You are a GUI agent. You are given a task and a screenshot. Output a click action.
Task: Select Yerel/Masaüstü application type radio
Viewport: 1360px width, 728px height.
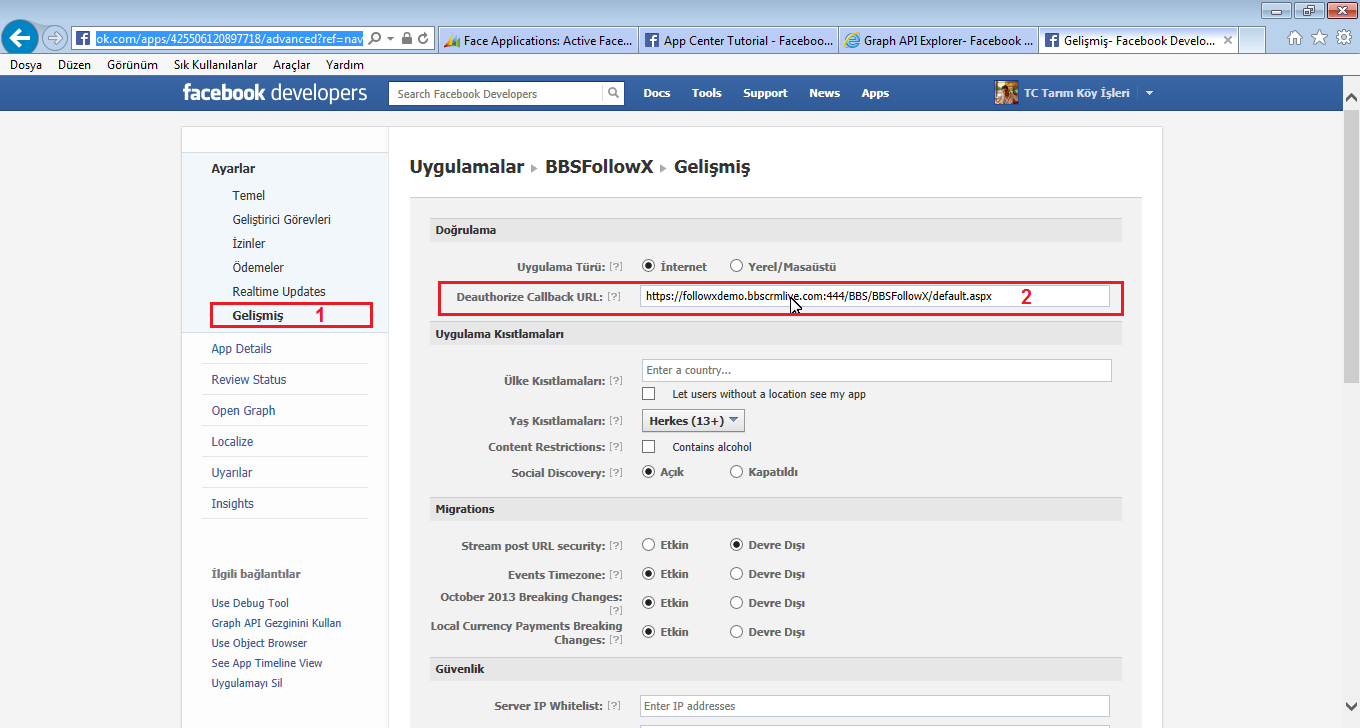click(x=737, y=266)
